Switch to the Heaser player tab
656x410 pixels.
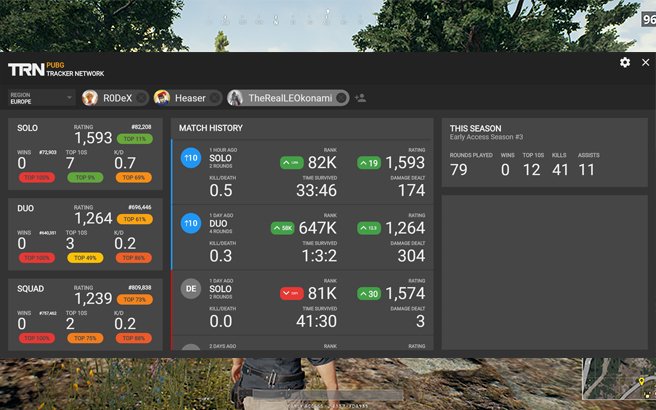point(190,98)
